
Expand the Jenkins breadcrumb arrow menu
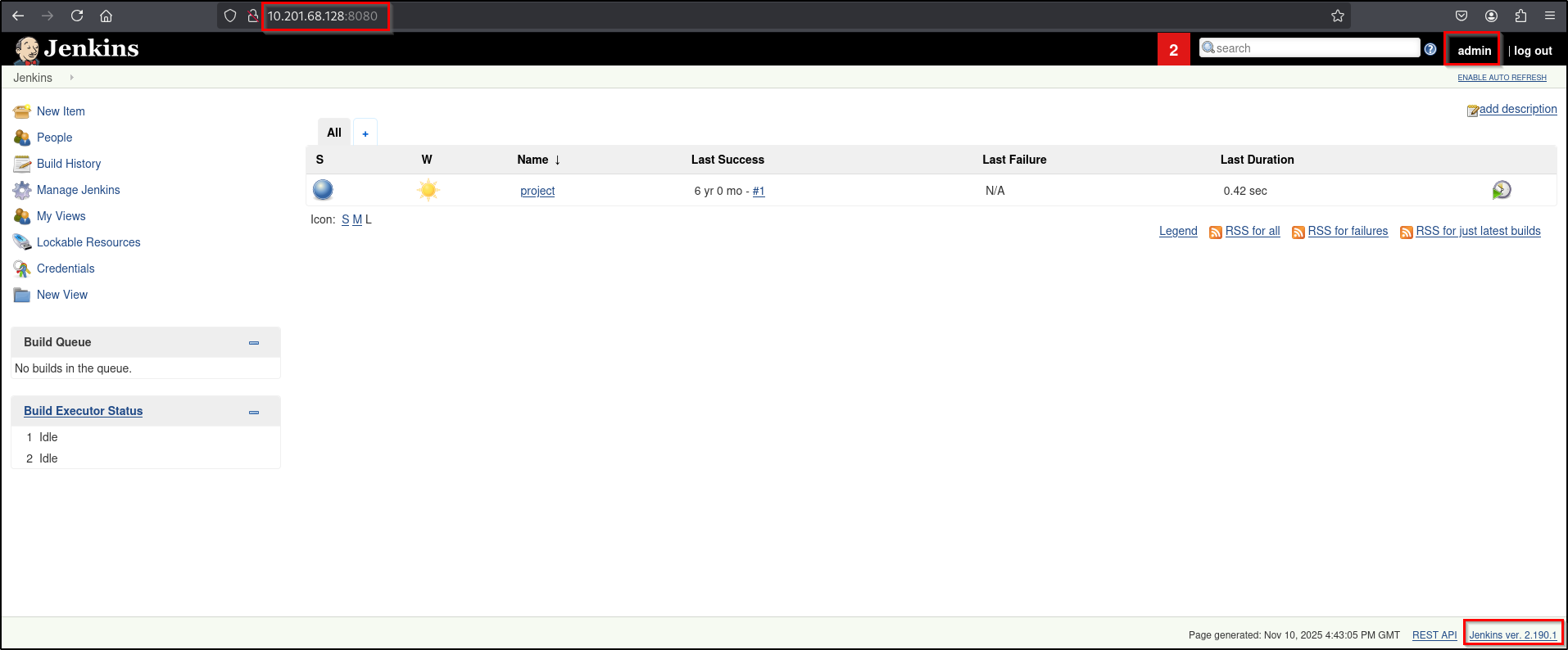coord(72,78)
